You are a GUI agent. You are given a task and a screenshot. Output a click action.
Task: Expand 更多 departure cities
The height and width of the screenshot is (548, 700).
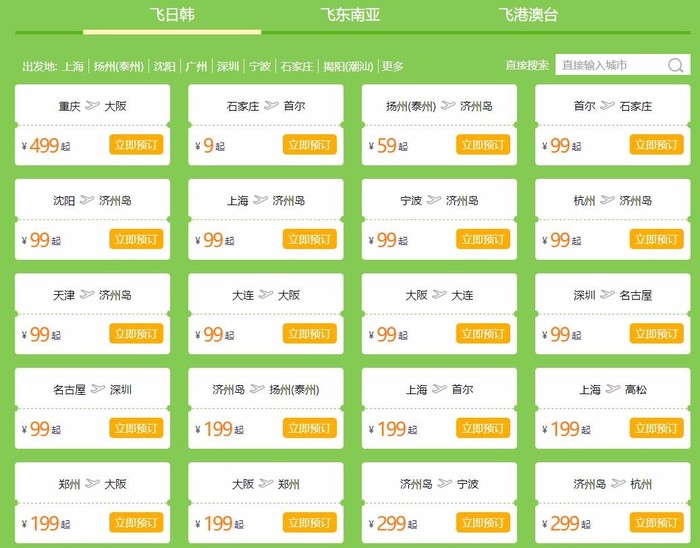(x=393, y=67)
